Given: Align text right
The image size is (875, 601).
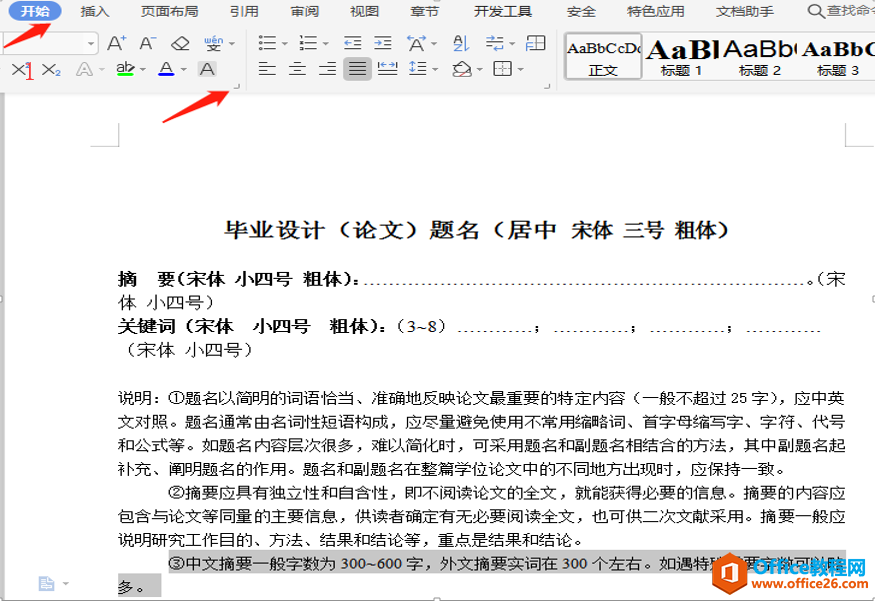Looking at the screenshot, I should (x=328, y=69).
